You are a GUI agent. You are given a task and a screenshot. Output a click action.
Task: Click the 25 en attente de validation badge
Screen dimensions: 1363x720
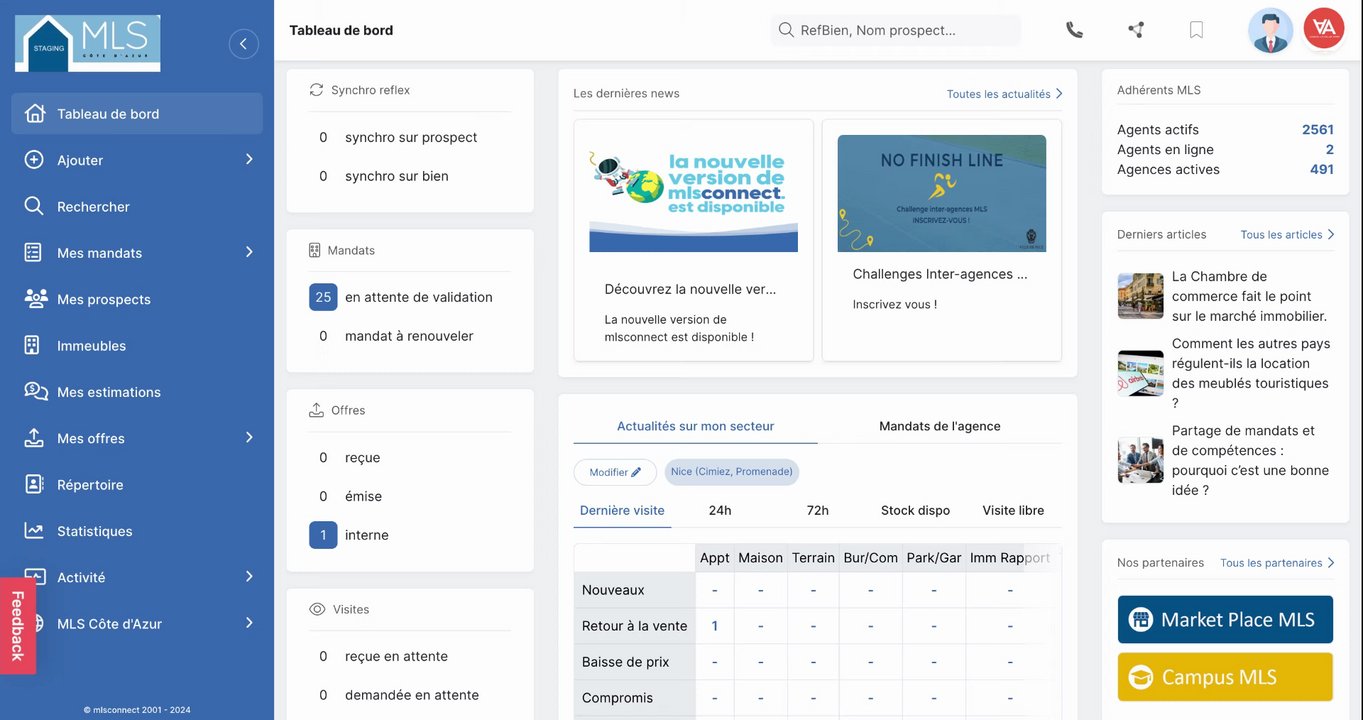coord(323,297)
